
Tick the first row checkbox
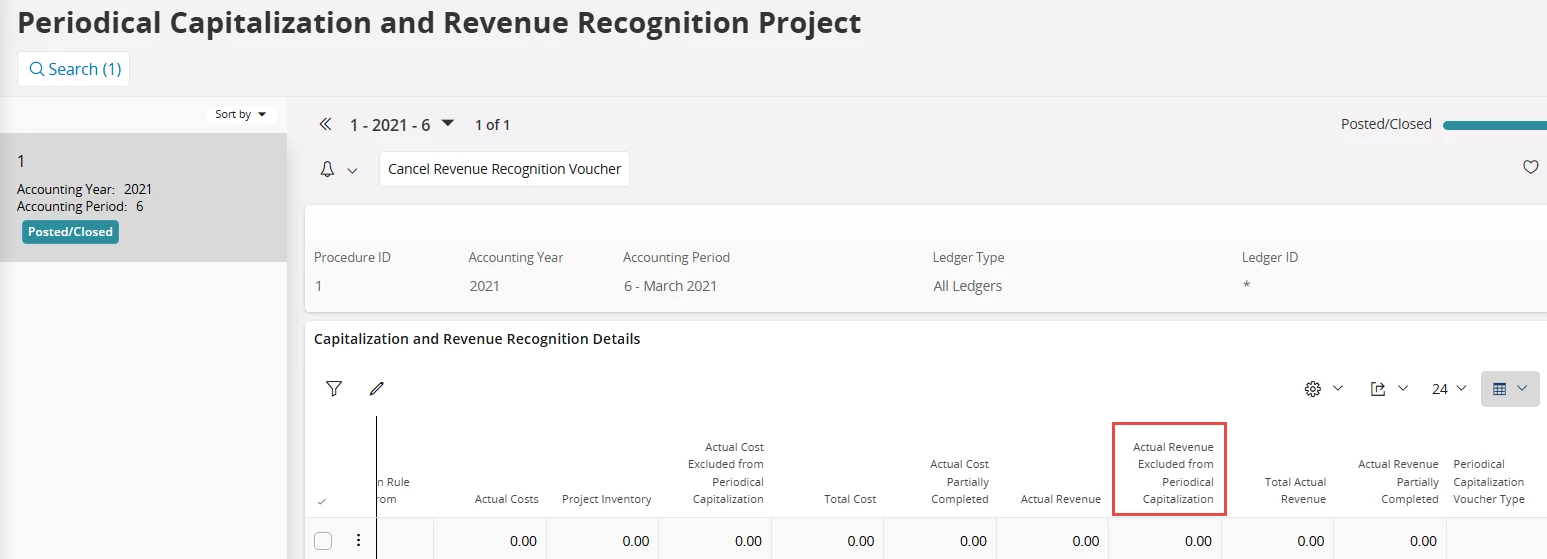(x=323, y=541)
